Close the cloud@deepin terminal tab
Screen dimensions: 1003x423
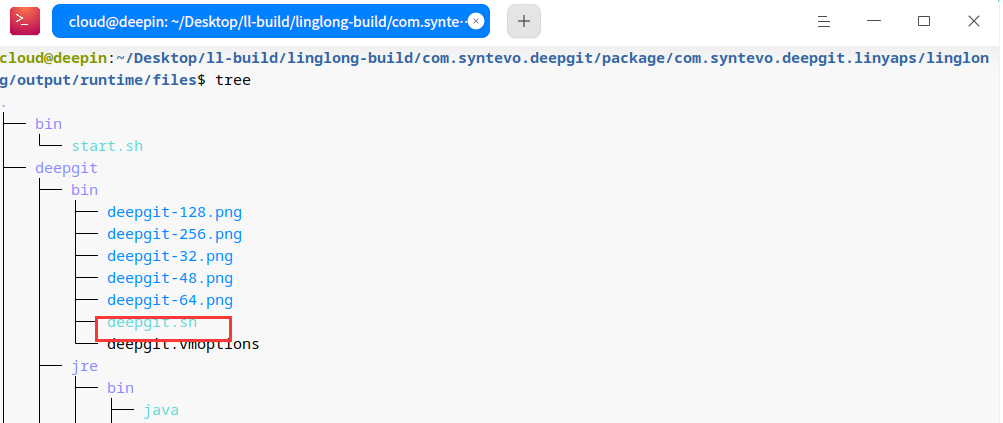click(475, 21)
